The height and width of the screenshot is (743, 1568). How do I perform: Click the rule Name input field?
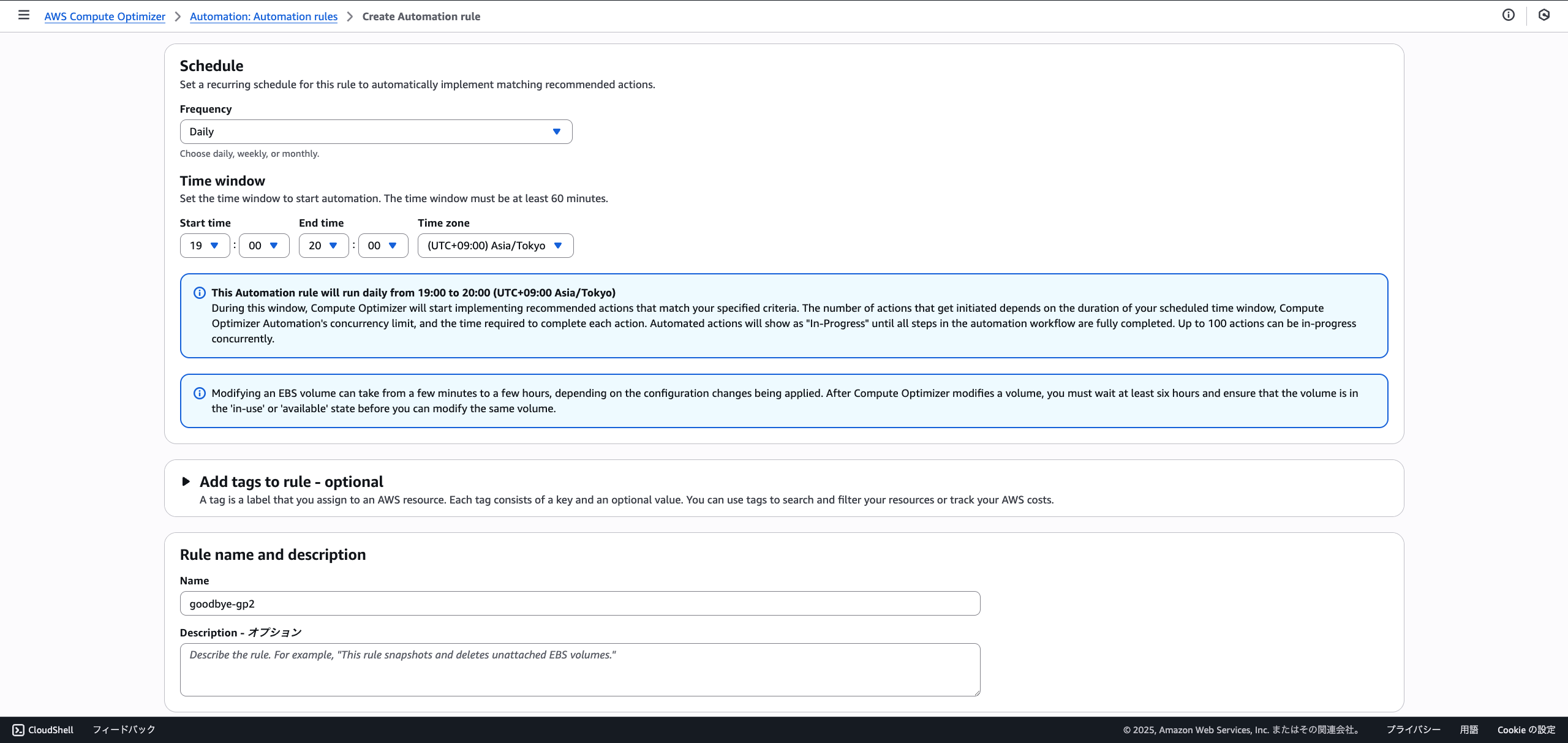(579, 603)
